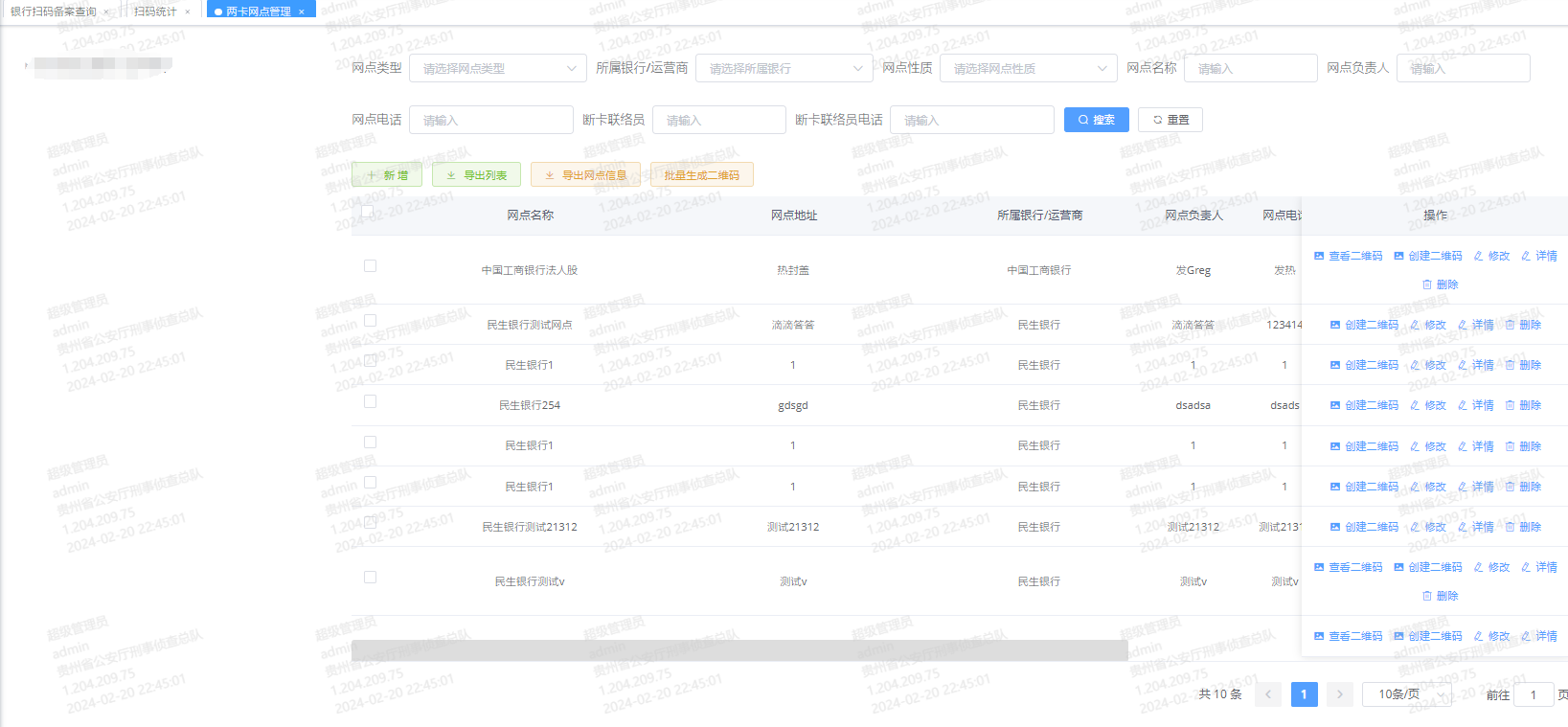Click the 所属银行/运营商 column header
This screenshot has height=727, width=1568.
[1039, 216]
